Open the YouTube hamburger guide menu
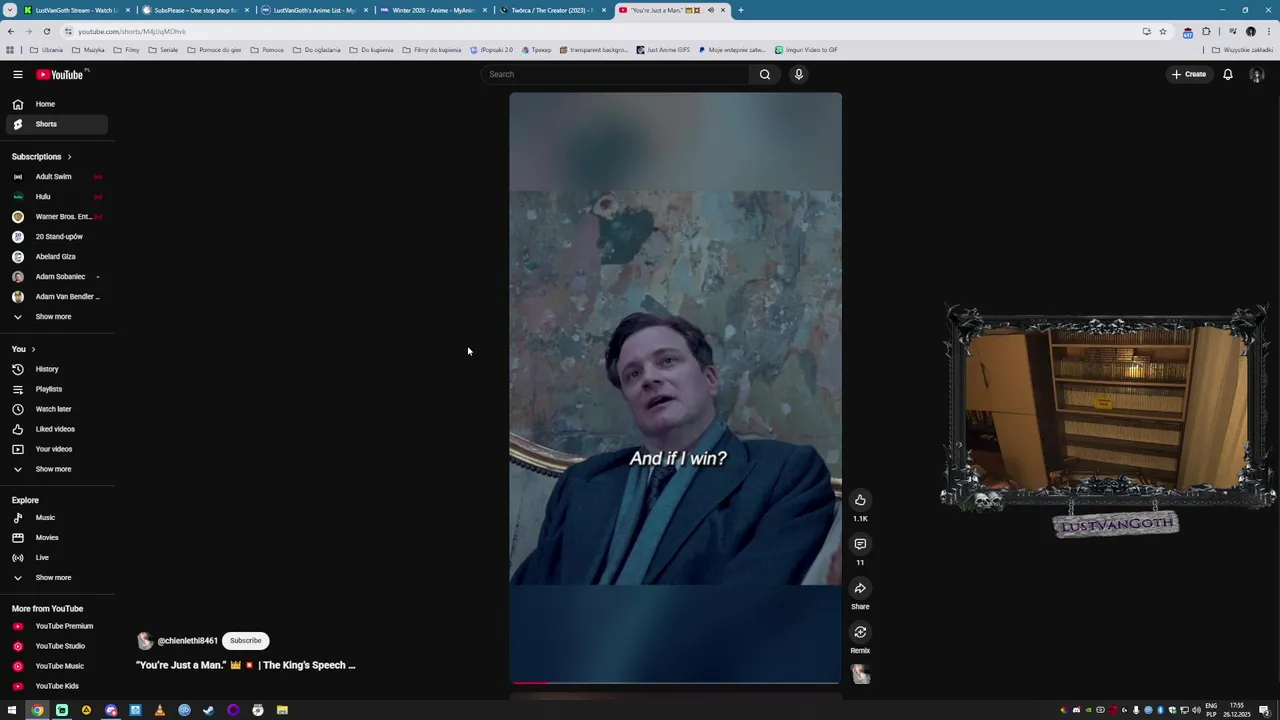Screen dimensions: 1280x720 pyautogui.click(x=17, y=74)
